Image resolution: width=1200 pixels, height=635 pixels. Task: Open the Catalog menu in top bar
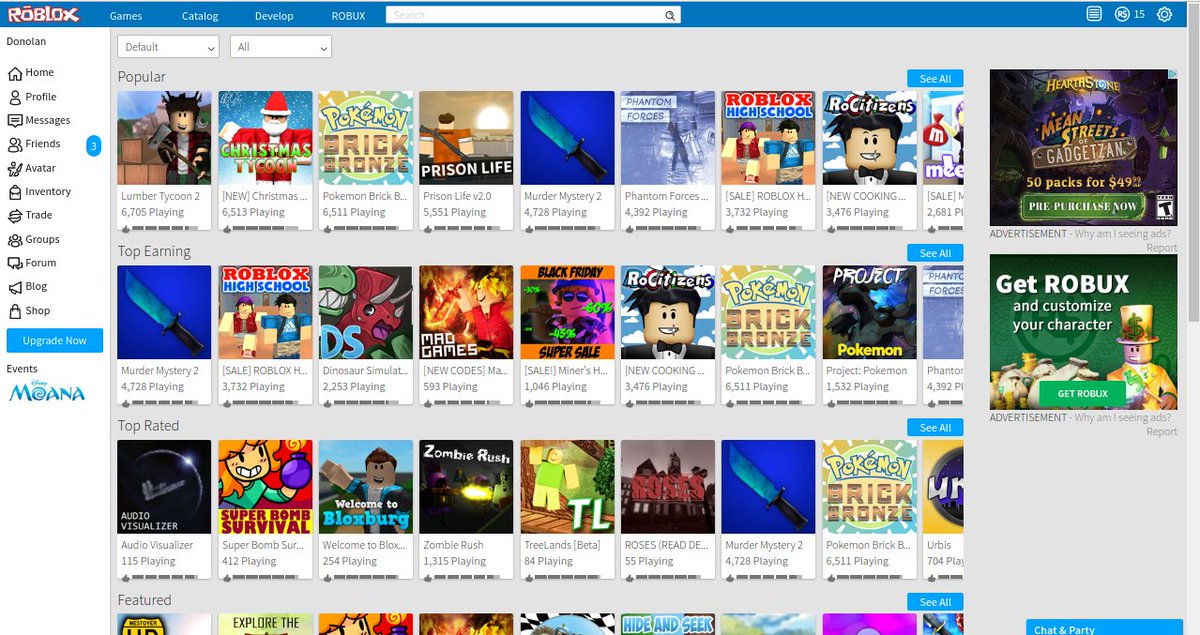click(x=200, y=16)
